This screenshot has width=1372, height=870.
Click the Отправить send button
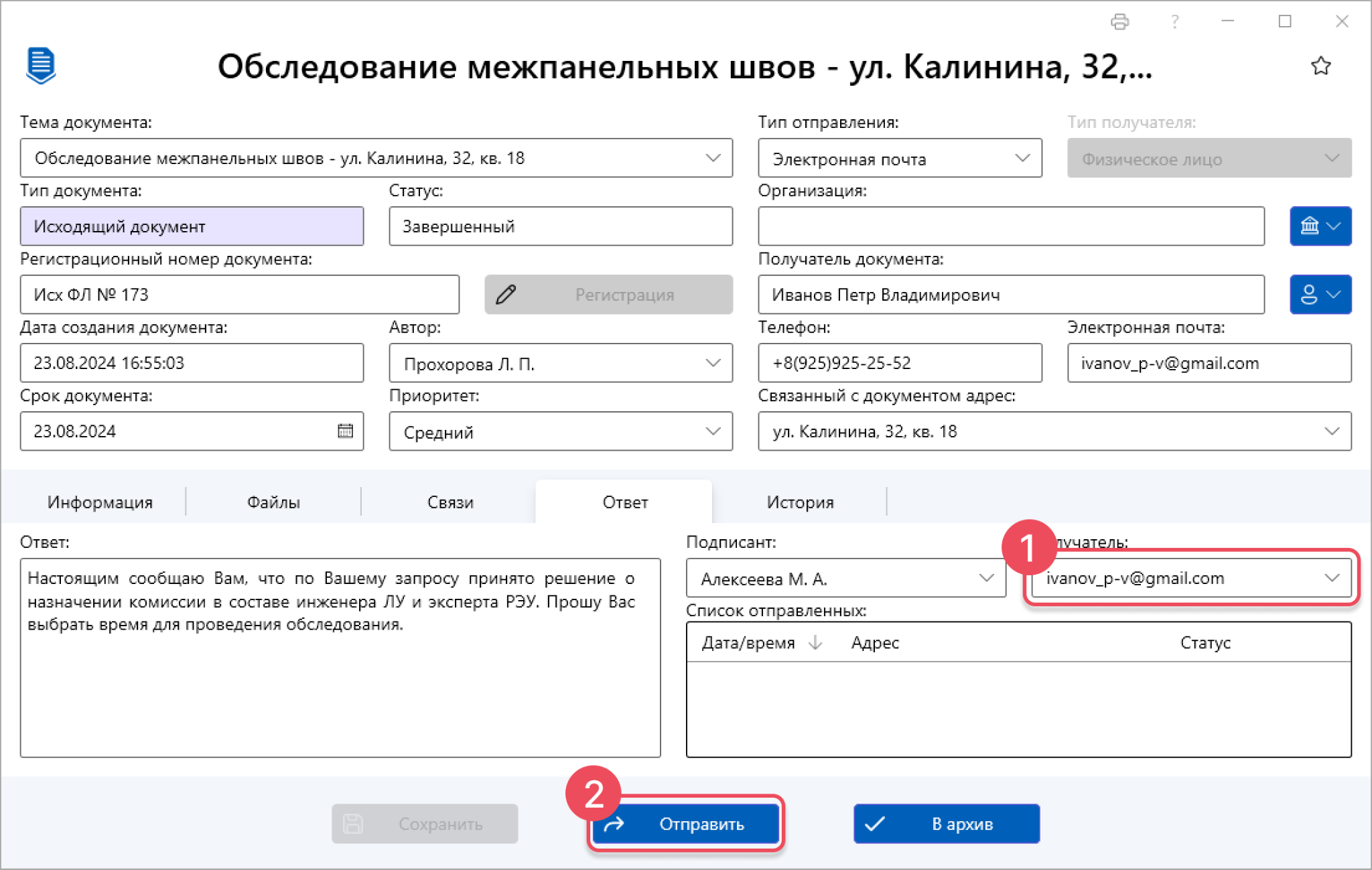pyautogui.click(x=685, y=823)
